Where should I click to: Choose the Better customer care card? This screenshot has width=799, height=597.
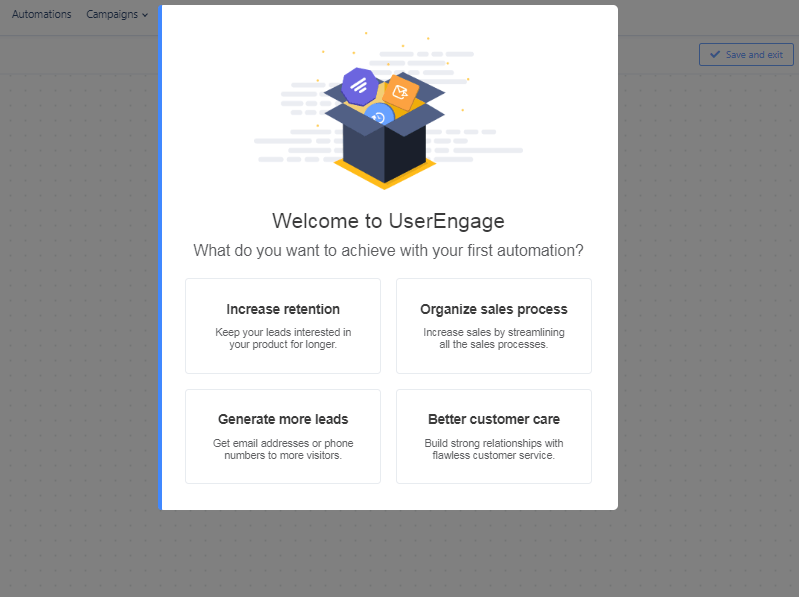(494, 437)
